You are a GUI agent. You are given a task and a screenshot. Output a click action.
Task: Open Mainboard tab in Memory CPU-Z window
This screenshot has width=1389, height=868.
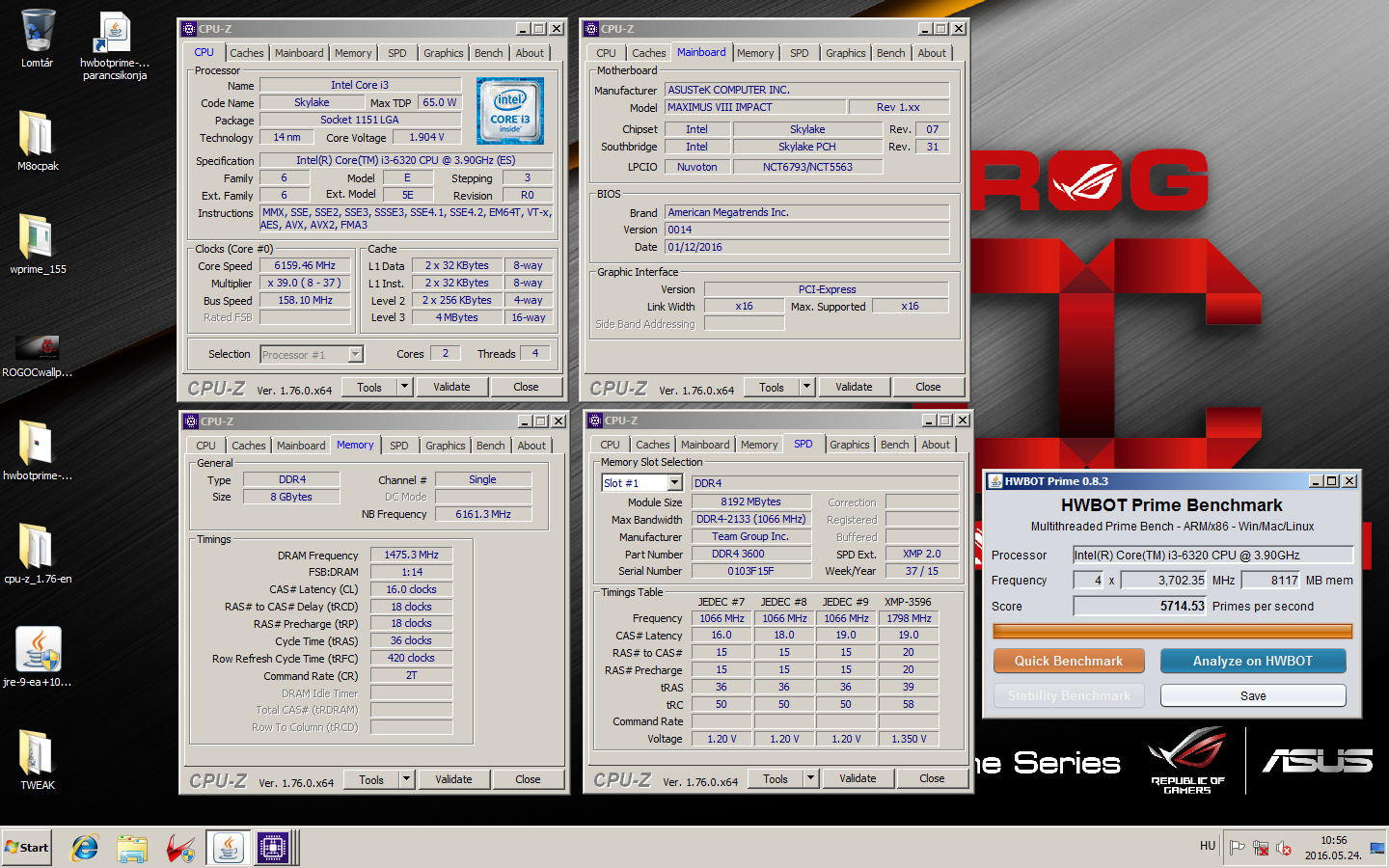pos(301,446)
